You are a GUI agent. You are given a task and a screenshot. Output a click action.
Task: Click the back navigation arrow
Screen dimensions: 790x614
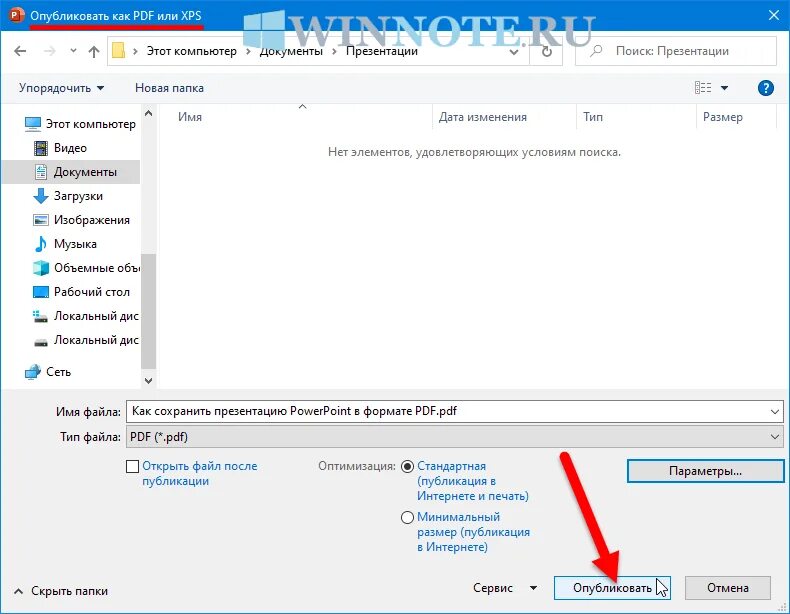20,51
